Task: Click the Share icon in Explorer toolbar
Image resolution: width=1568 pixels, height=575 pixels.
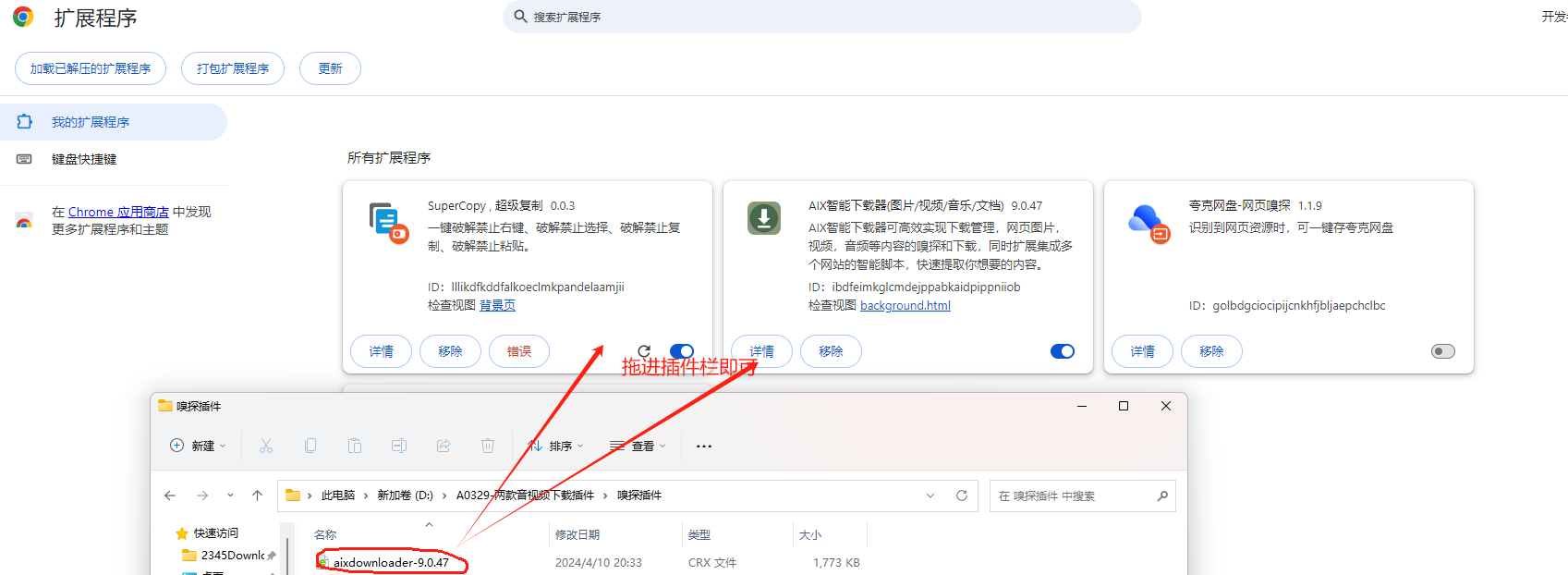Action: pyautogui.click(x=444, y=446)
